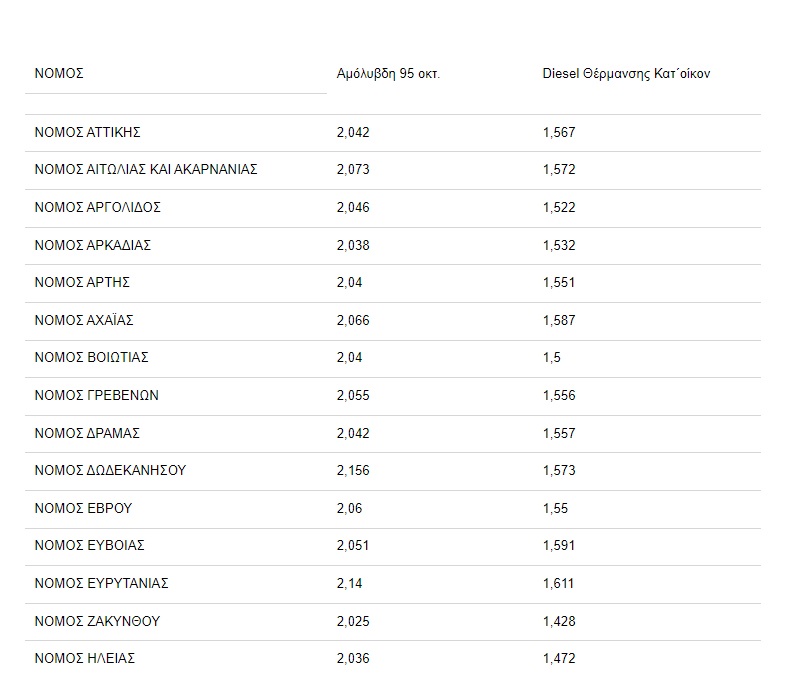Click the ΝΟΜΟΣ ΔΩΔΕΚΑΝΗΣΟΥ cell

point(110,471)
